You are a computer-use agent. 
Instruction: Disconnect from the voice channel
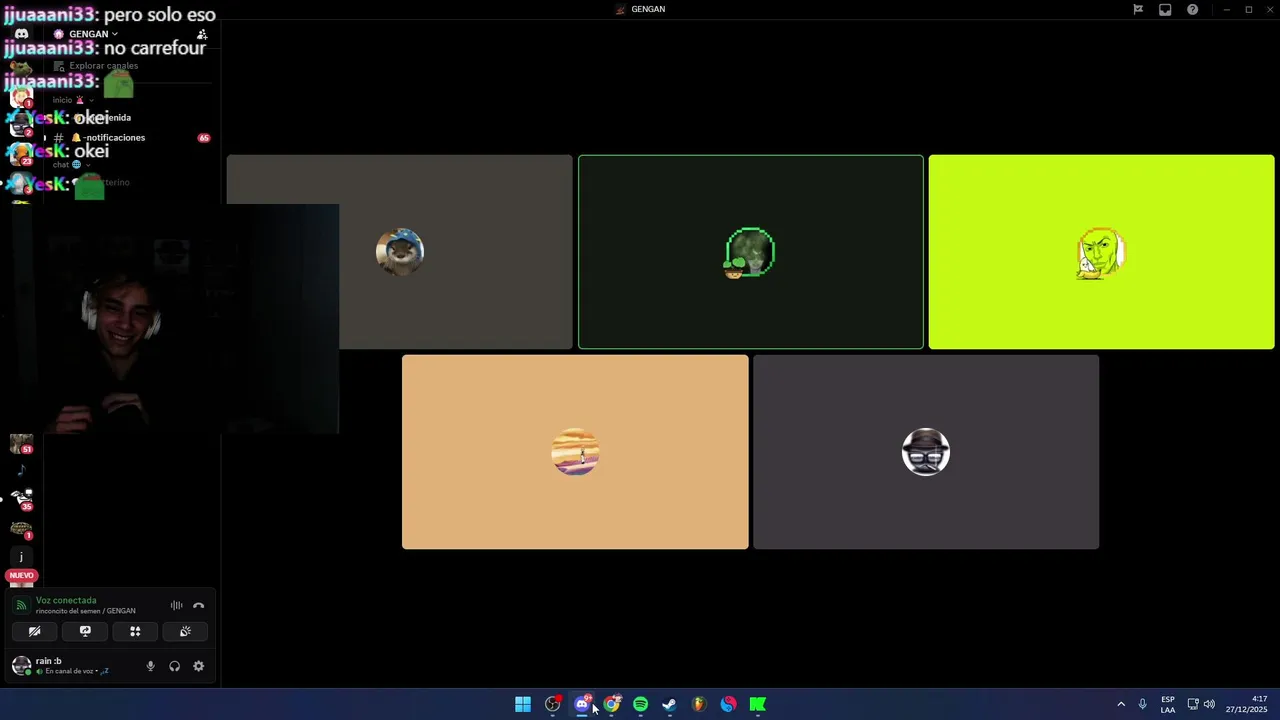click(198, 605)
